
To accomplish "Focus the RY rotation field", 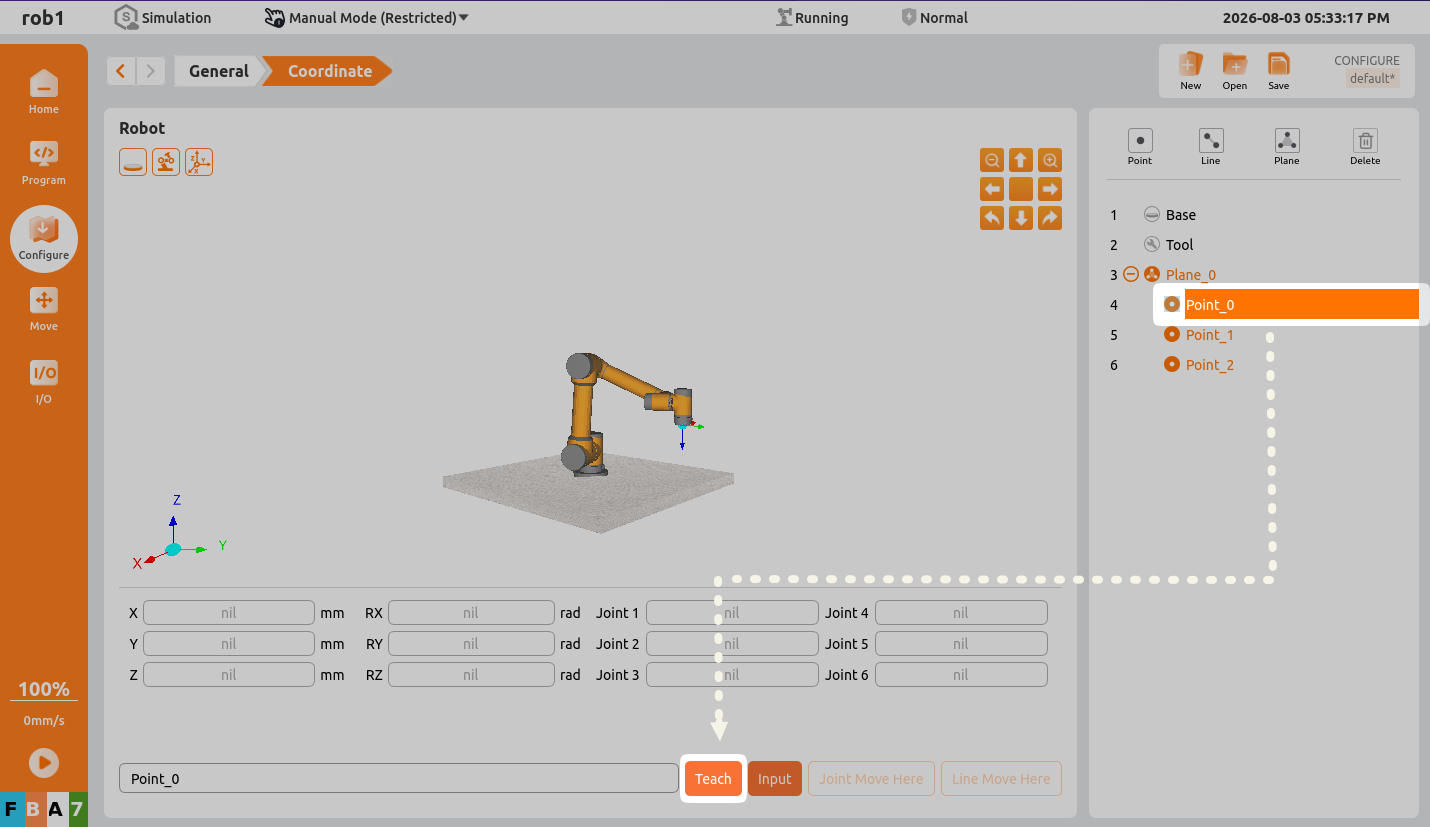I will [x=471, y=644].
